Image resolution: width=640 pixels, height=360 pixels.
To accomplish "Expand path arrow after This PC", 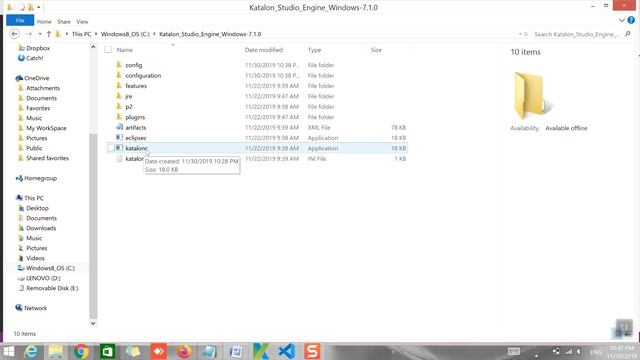I will [96, 34].
